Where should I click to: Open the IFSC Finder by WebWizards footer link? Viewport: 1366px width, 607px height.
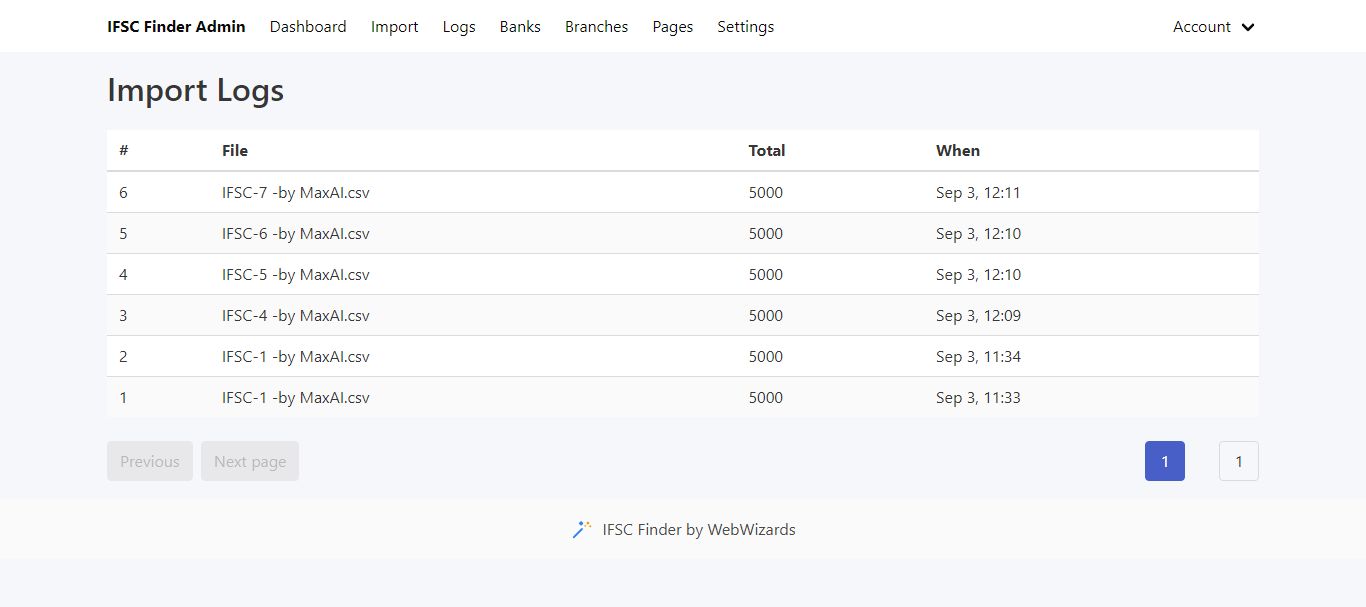tap(699, 530)
